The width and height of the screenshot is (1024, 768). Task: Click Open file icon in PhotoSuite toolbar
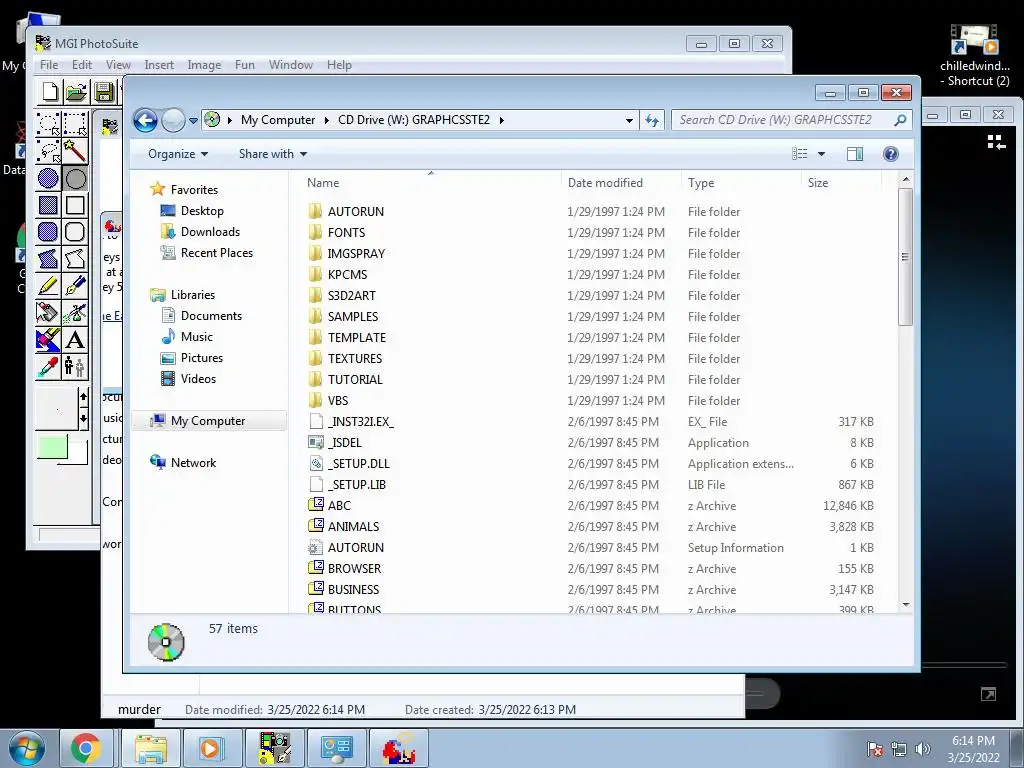(76, 92)
